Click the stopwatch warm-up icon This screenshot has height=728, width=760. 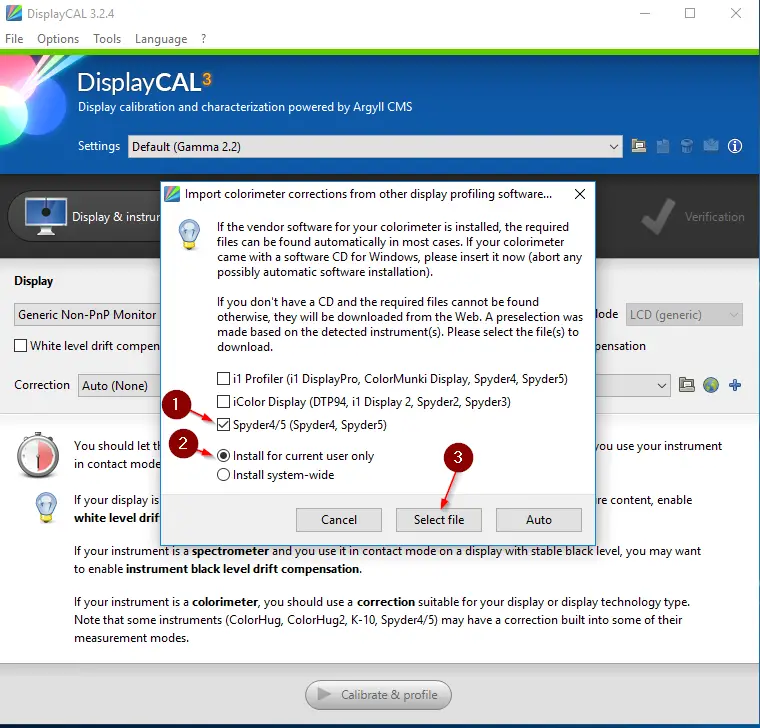[38, 455]
